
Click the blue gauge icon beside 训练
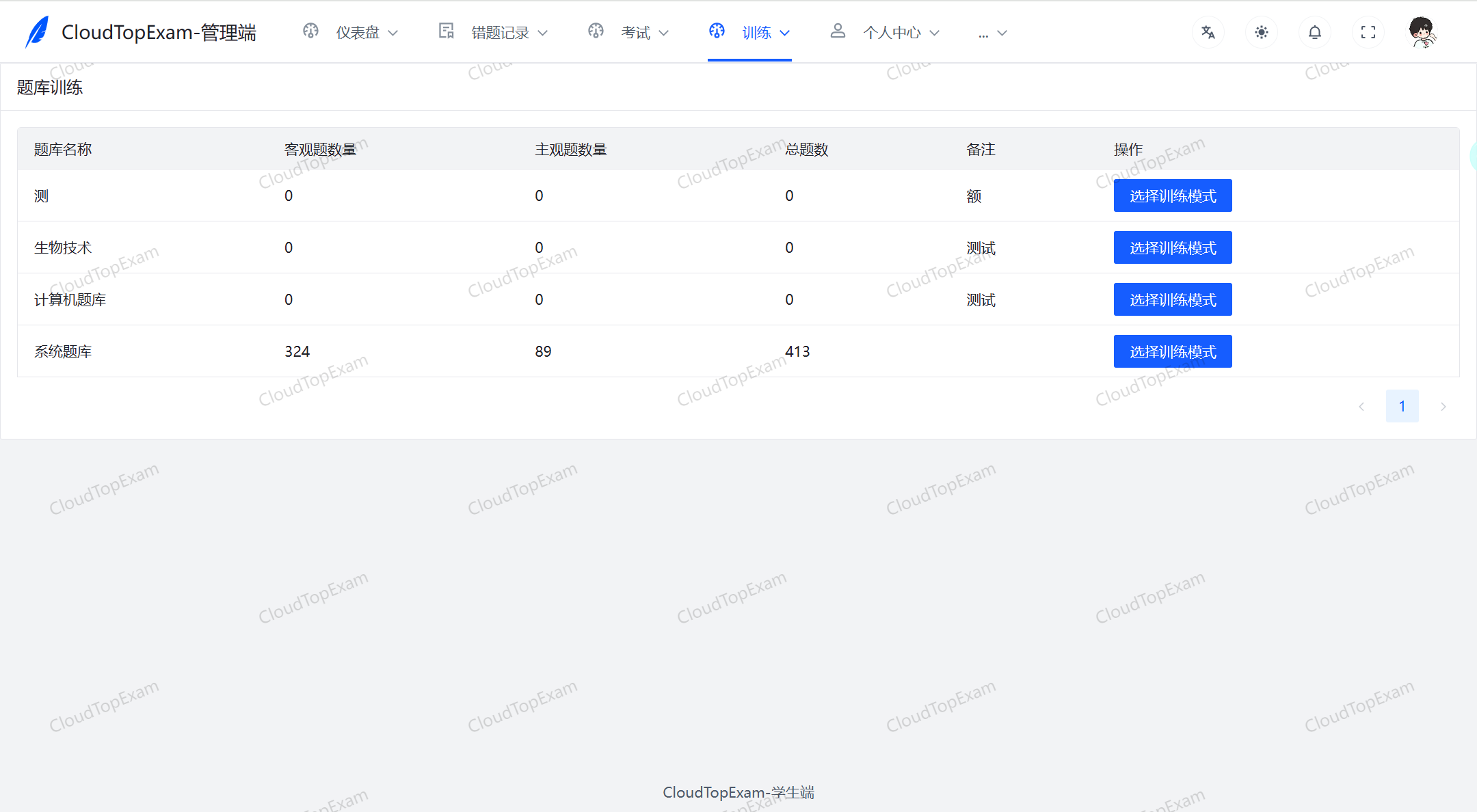point(717,31)
